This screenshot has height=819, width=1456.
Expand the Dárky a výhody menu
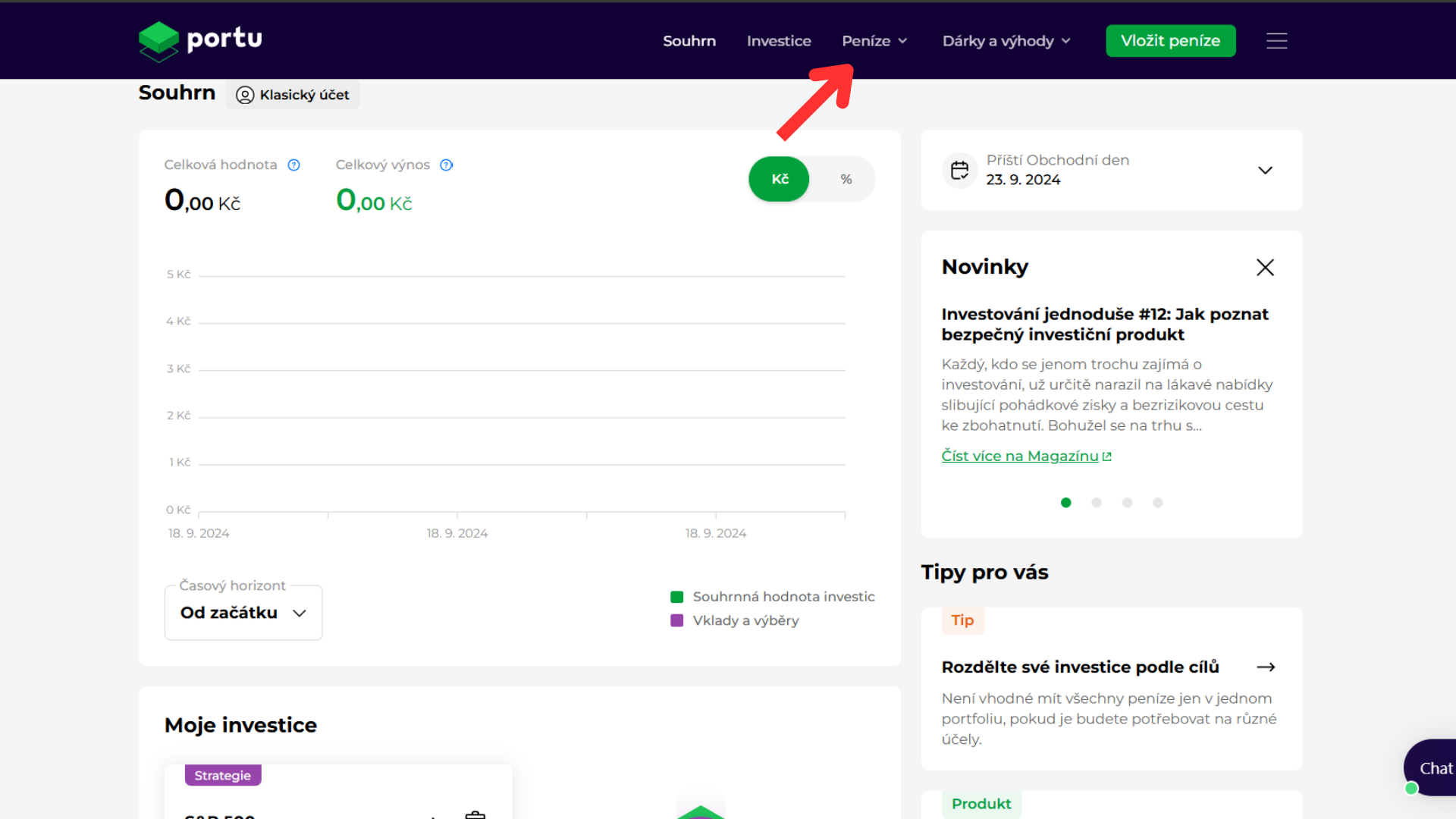[x=1006, y=41]
